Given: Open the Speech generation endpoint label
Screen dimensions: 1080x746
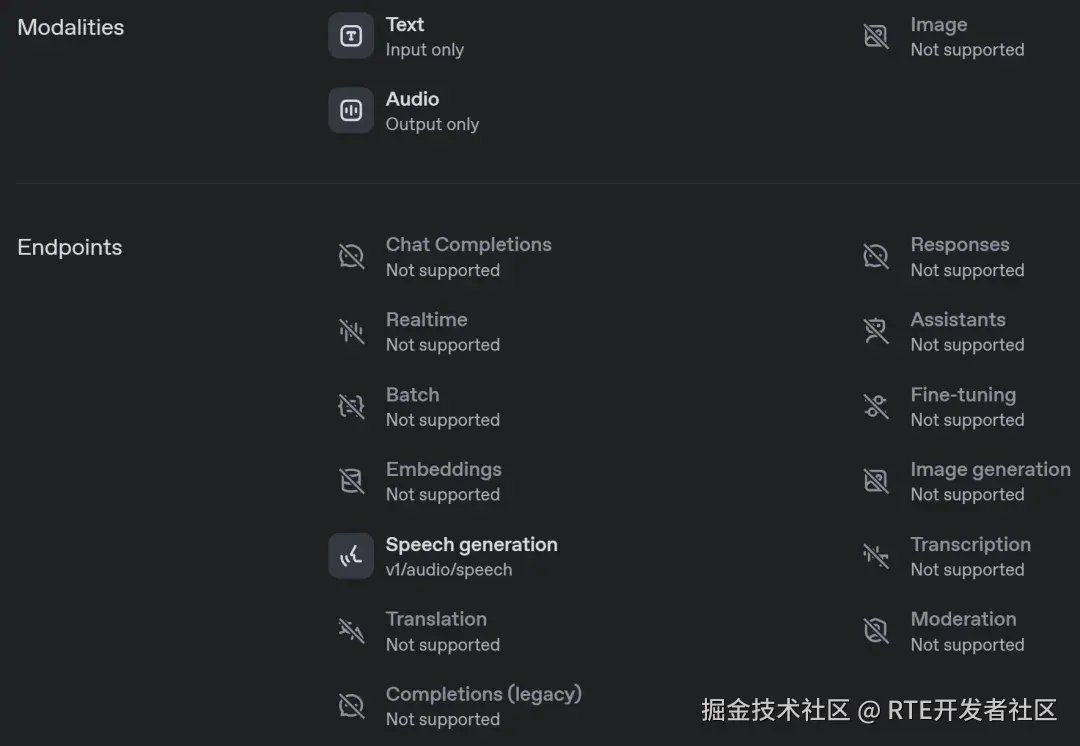Looking at the screenshot, I should [471, 545].
